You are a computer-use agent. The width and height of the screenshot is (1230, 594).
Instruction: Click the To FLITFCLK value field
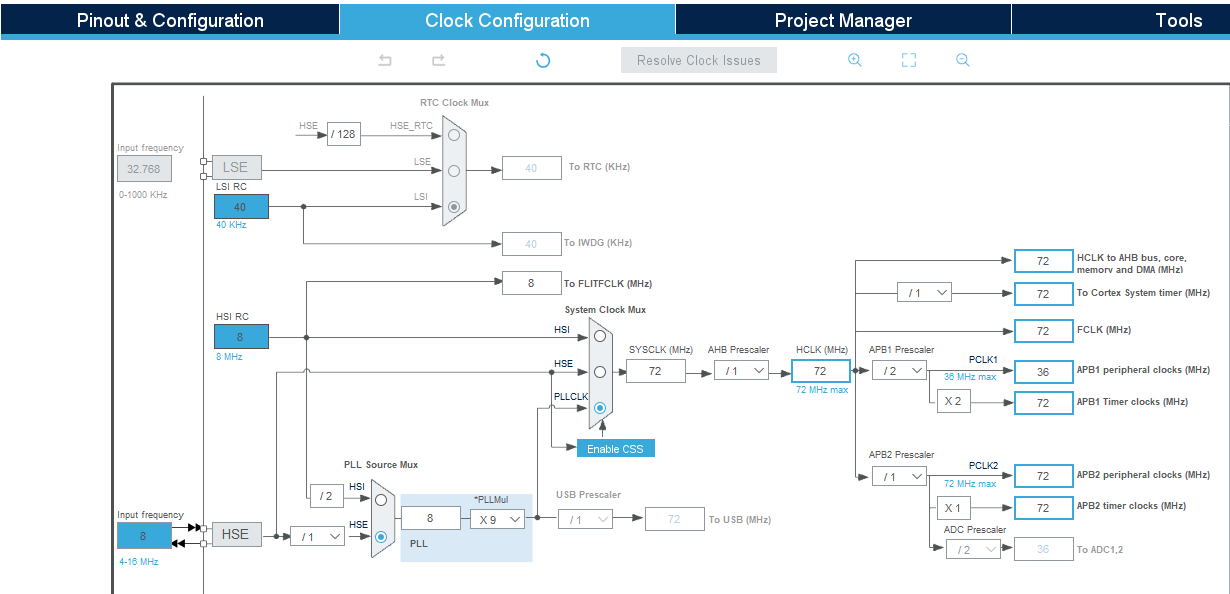(531, 283)
